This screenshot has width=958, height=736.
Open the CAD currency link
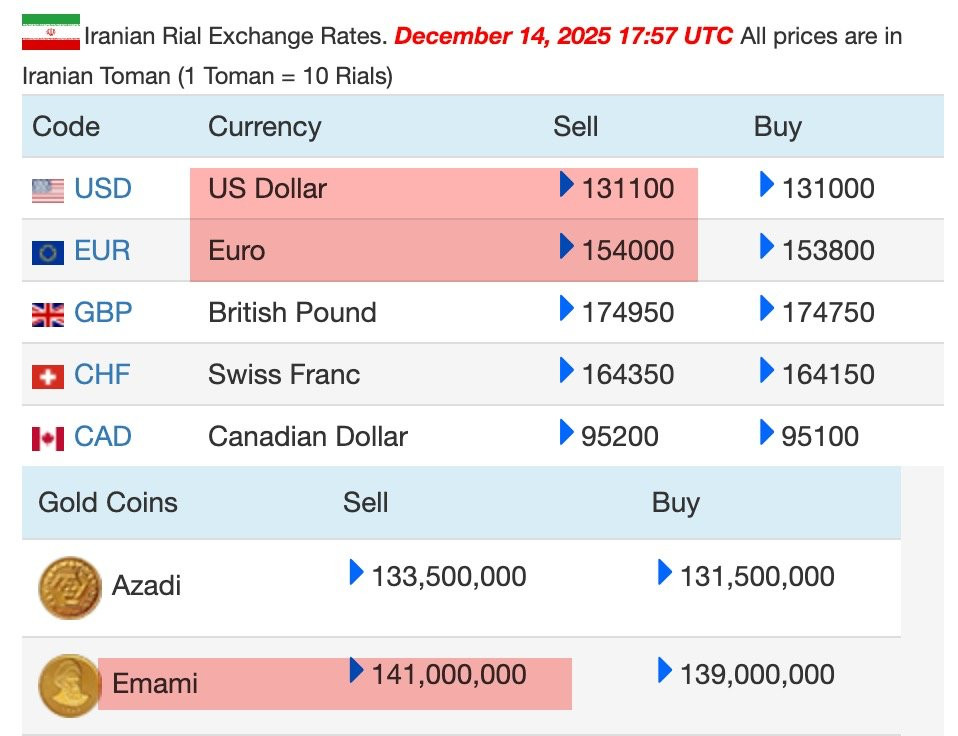tap(103, 436)
